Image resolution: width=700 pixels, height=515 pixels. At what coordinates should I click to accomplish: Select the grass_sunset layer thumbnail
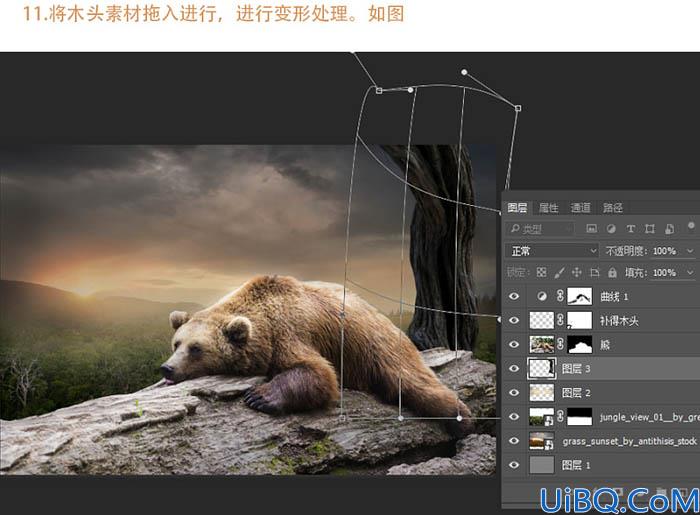pyautogui.click(x=542, y=441)
